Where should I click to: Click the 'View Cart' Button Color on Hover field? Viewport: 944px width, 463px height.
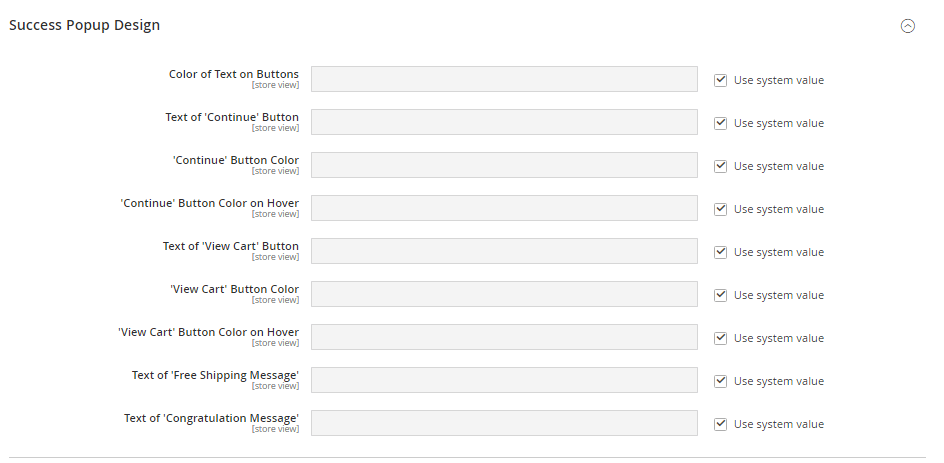(504, 337)
